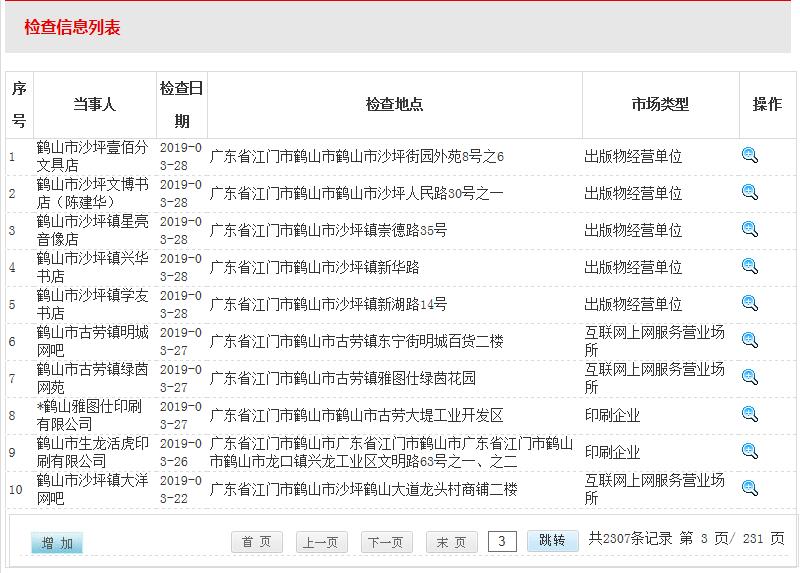View details of 鹤山市沙坪文博书店 row
Image resolution: width=800 pixels, height=573 pixels.
(x=750, y=192)
